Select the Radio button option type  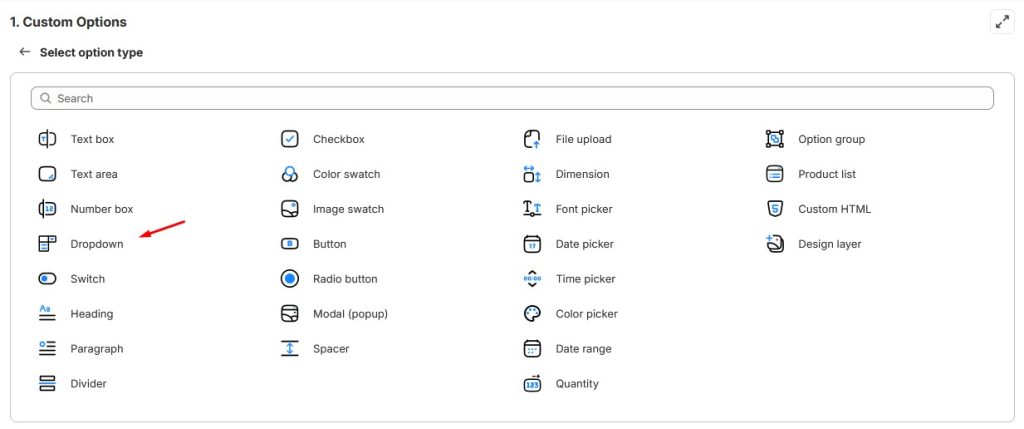(344, 279)
